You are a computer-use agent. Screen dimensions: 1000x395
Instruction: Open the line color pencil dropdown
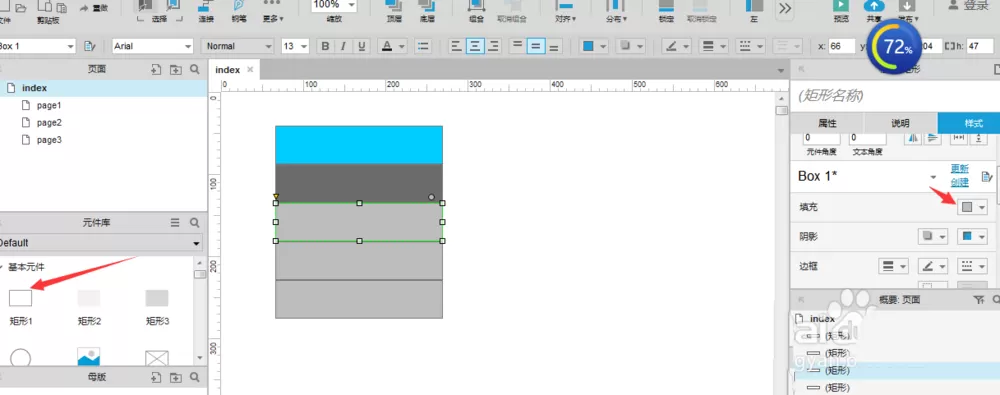coord(677,46)
